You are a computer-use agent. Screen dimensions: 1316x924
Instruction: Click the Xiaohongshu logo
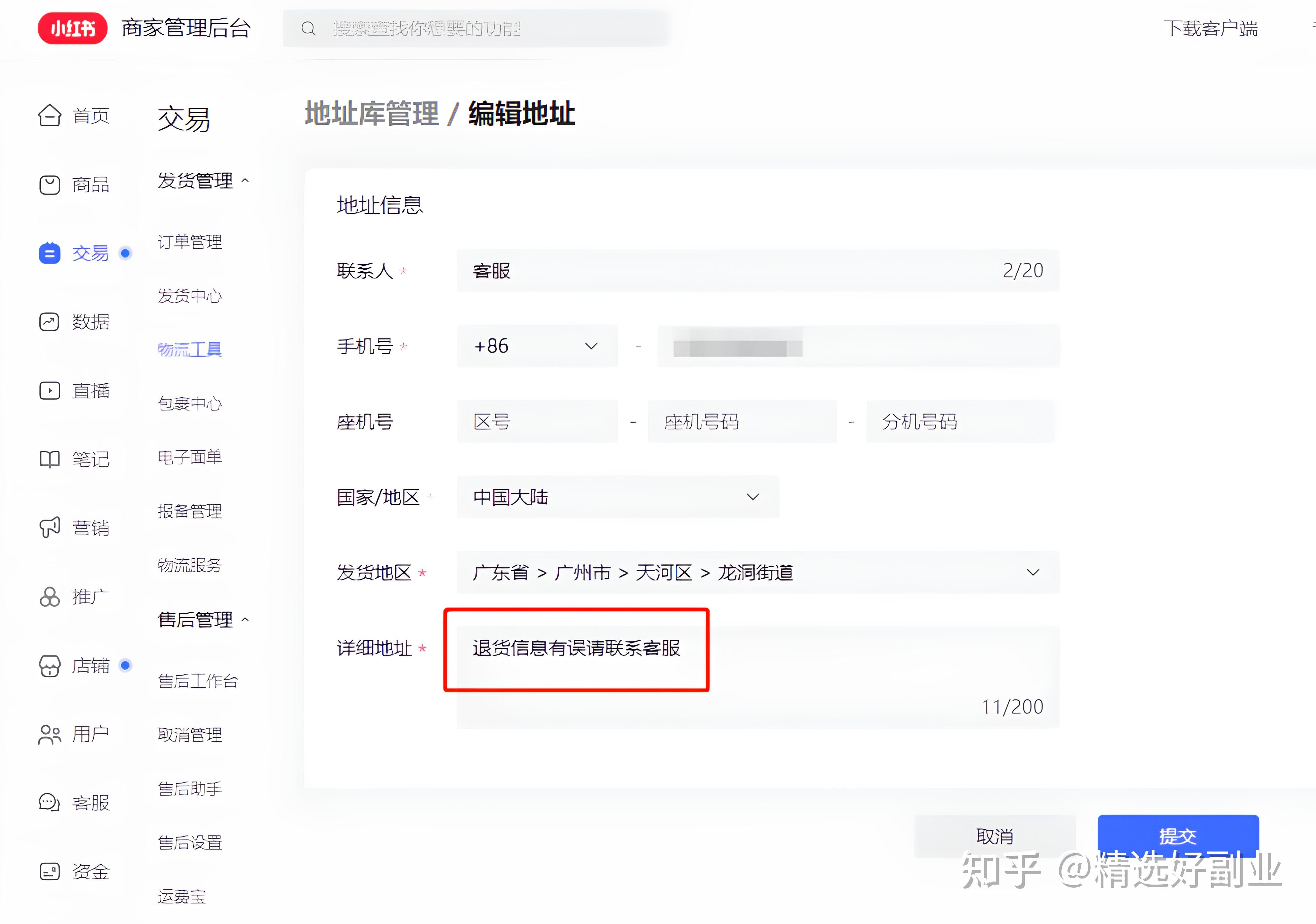tap(72, 28)
